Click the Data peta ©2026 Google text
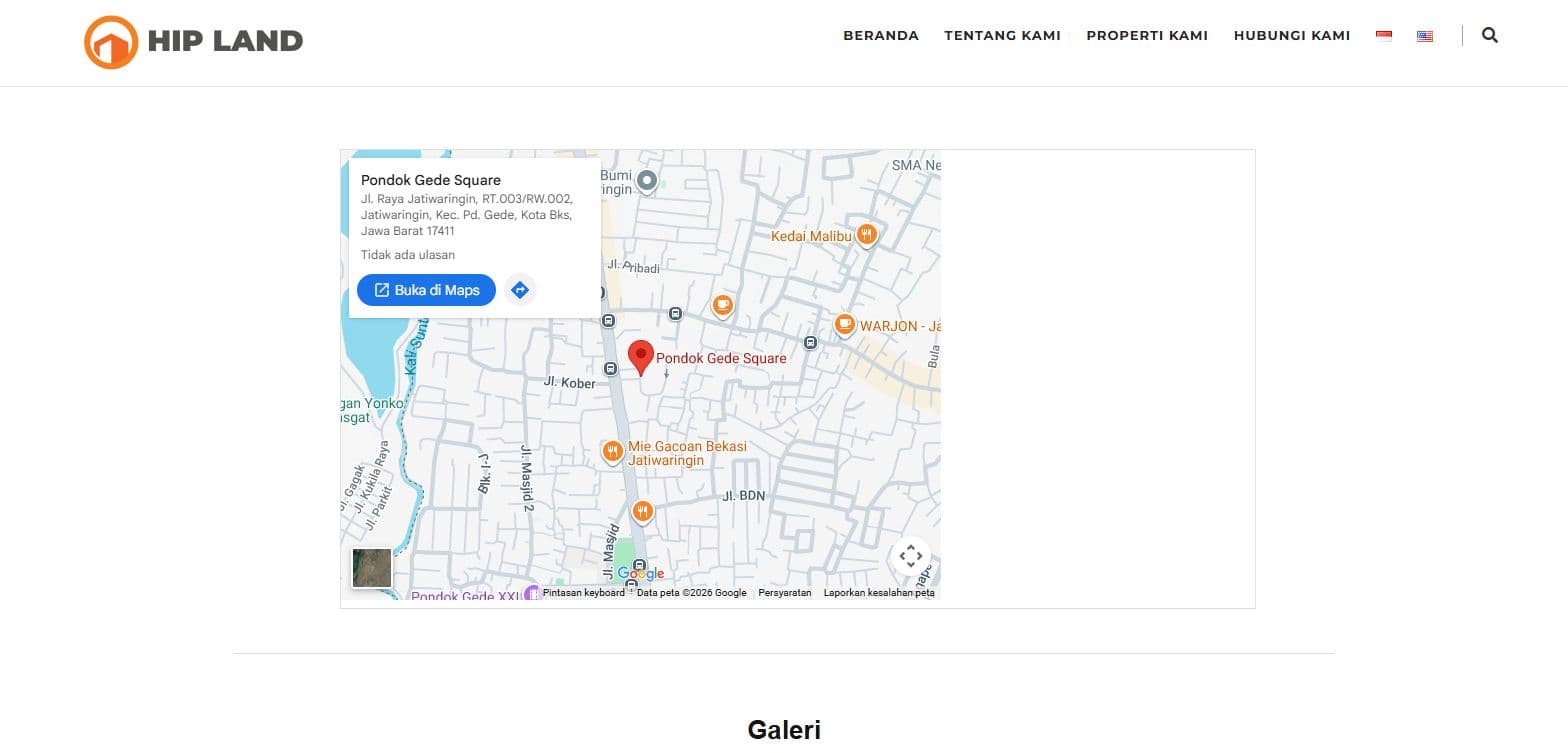 point(692,593)
